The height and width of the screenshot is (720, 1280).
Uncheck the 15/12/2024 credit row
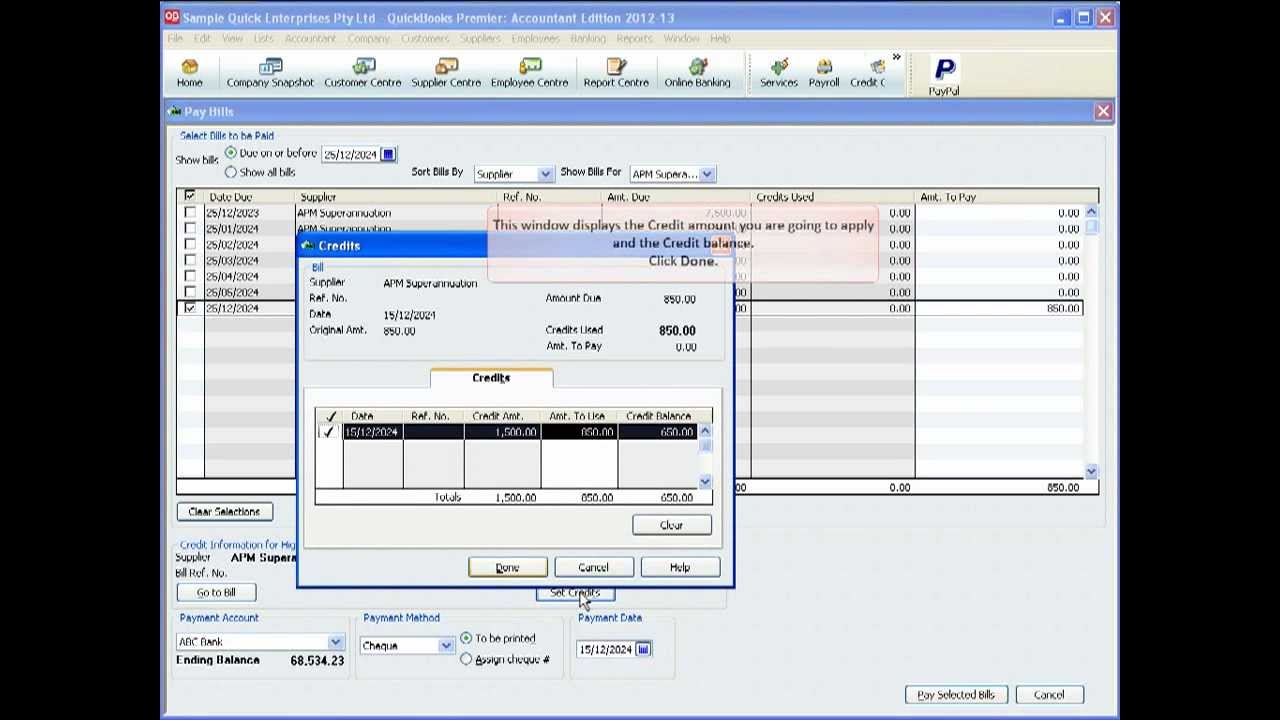pos(328,432)
